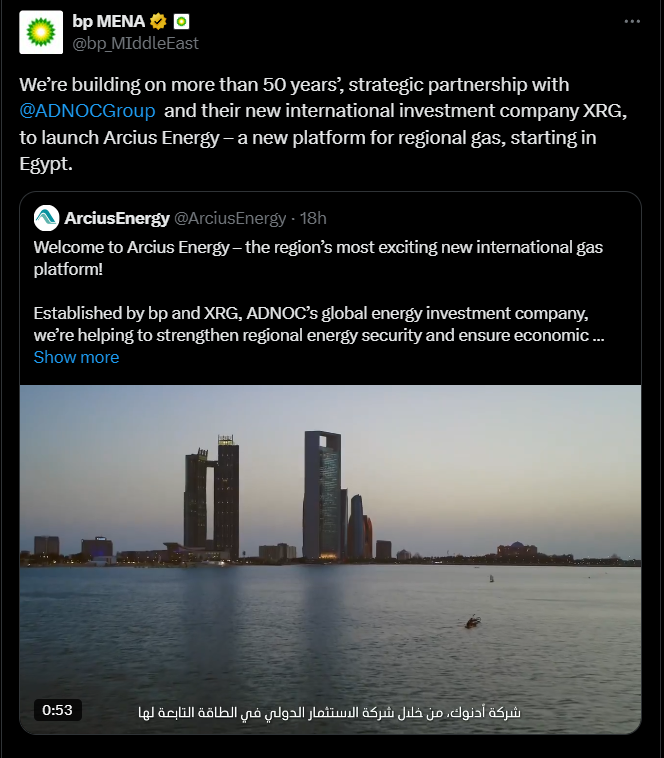This screenshot has height=758, width=664.
Task: Open the @ADNOCGroup mention link
Action: pyautogui.click(x=87, y=111)
